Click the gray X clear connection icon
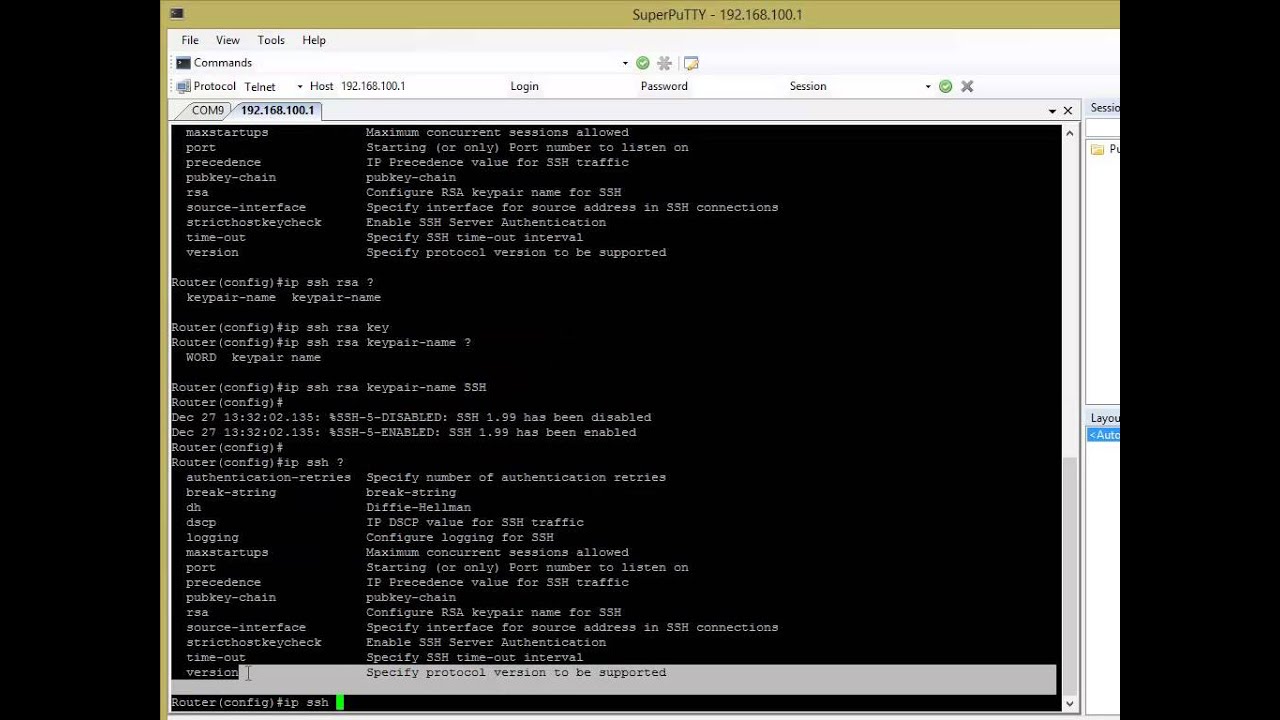 pyautogui.click(x=967, y=86)
